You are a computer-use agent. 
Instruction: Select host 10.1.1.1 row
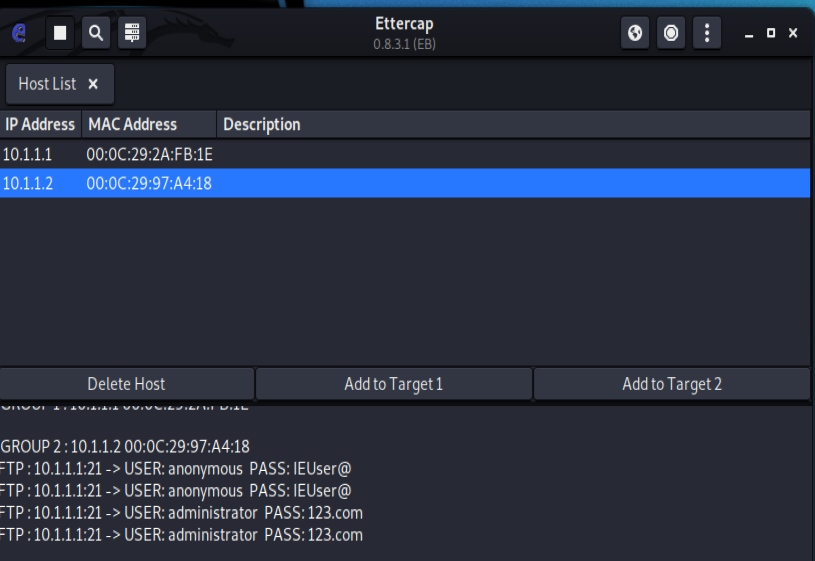click(x=405, y=154)
